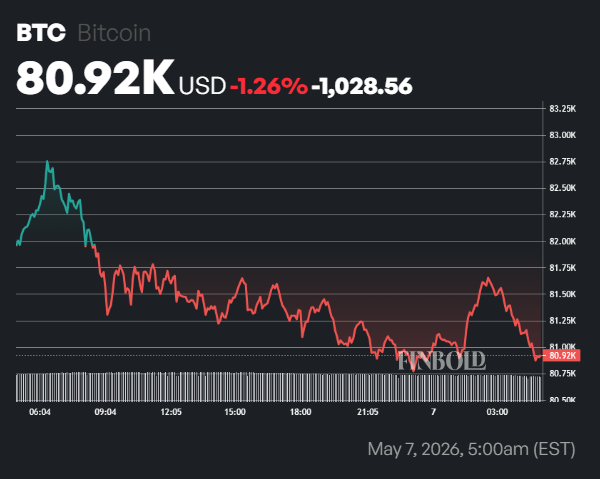Screen dimensions: 600x479
Task: Click the 82.50K price axis label
Action: click(x=562, y=188)
